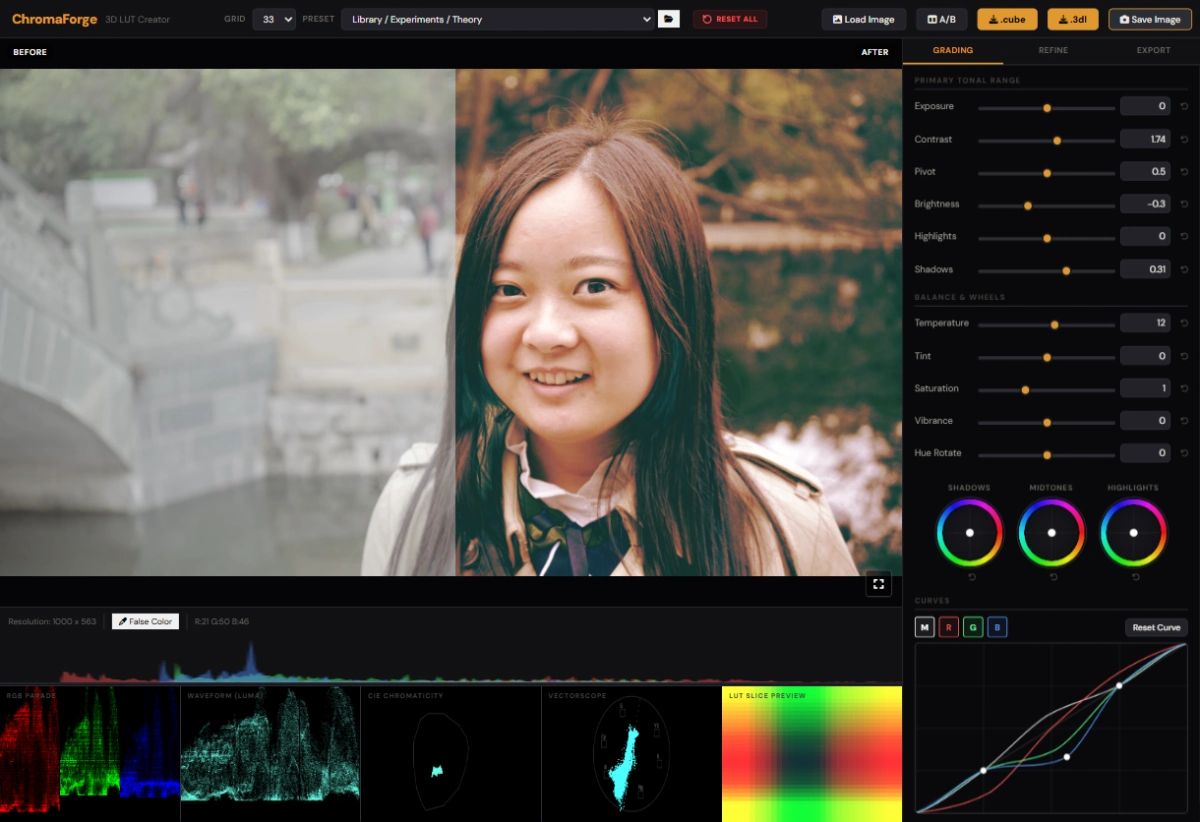Click the 'R:21 G:50 B:46' color readout
This screenshot has width=1200, height=822.
pyautogui.click(x=221, y=622)
